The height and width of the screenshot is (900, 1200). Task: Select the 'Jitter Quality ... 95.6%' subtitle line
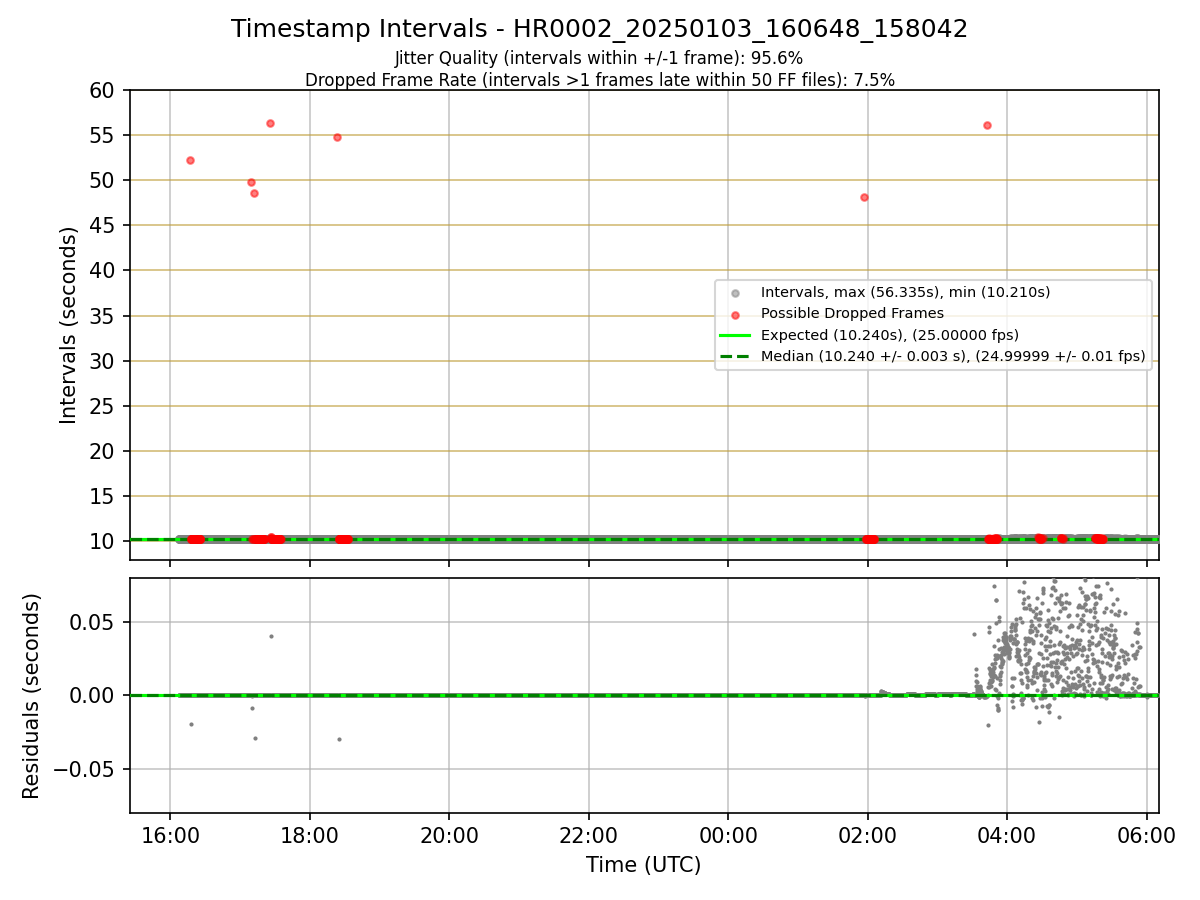click(599, 58)
